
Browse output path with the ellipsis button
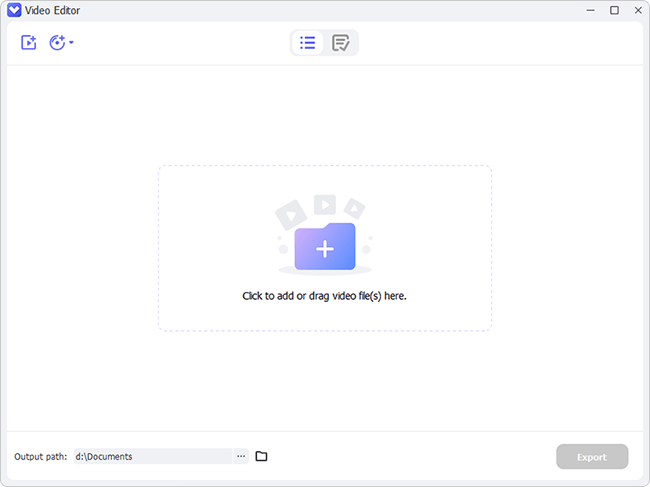pos(241,456)
